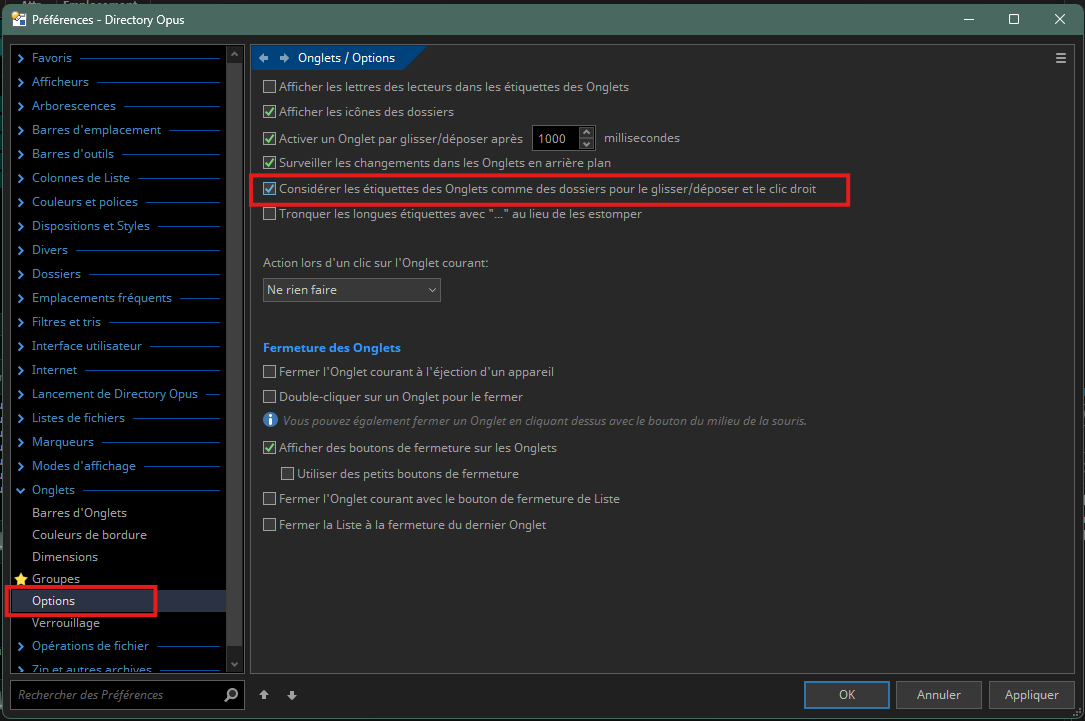The image size is (1085, 721).
Task: Click the search magnifier in the preferences search box
Action: [x=231, y=694]
